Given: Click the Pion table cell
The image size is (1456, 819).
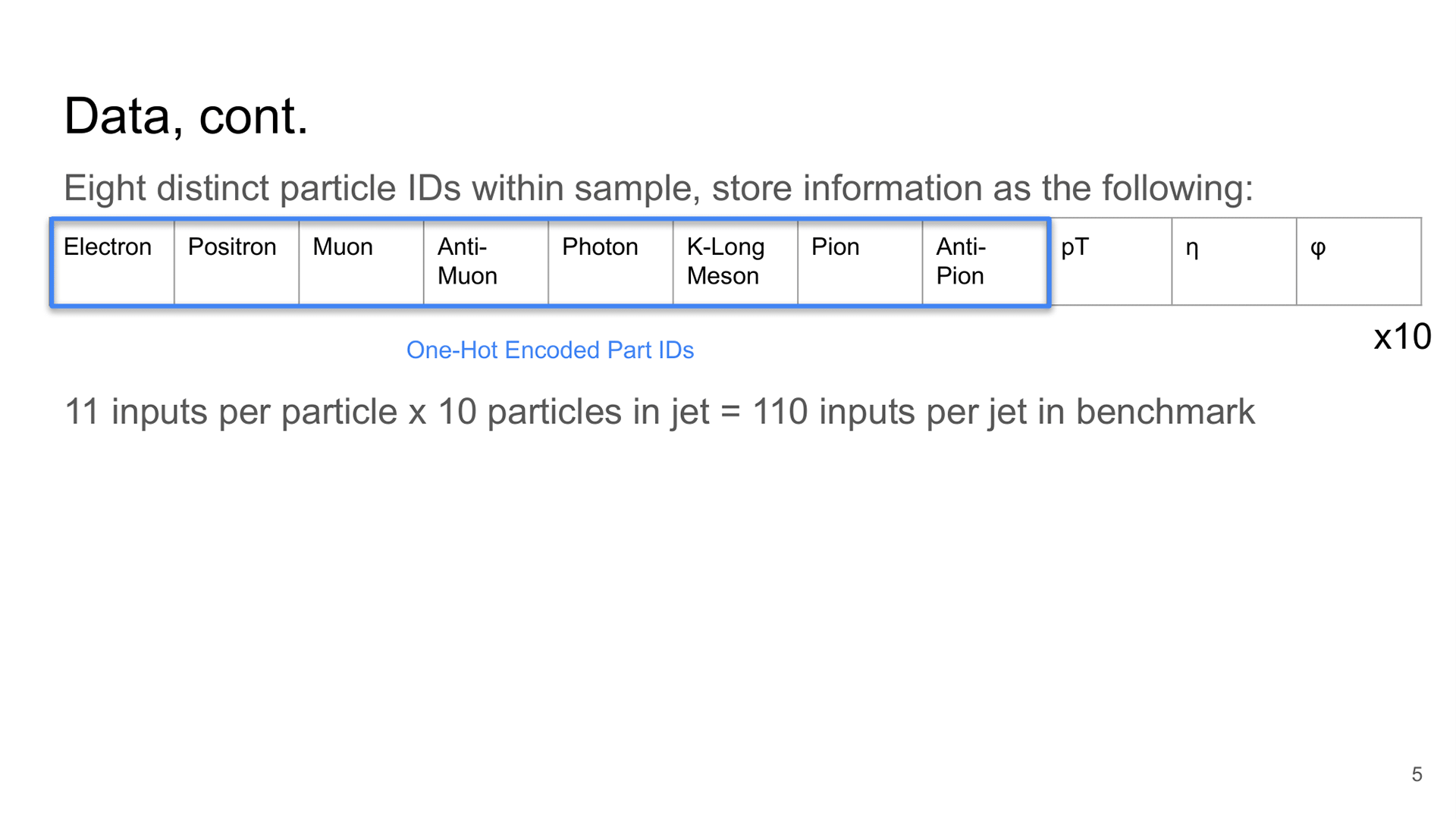Looking at the screenshot, I should pos(860,262).
